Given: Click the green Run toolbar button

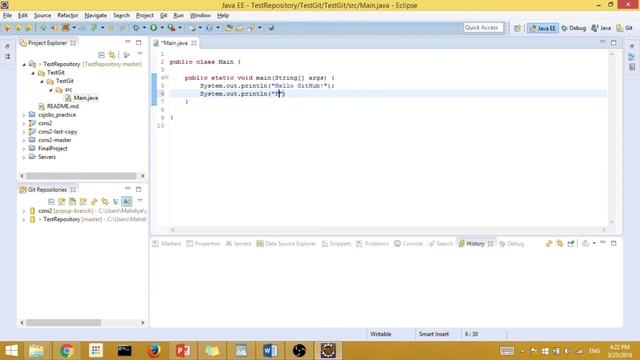Looking at the screenshot, I should coord(153,28).
